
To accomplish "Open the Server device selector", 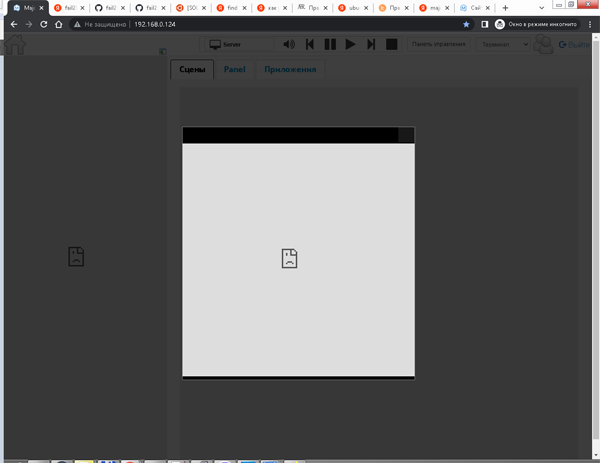I will pos(237,44).
